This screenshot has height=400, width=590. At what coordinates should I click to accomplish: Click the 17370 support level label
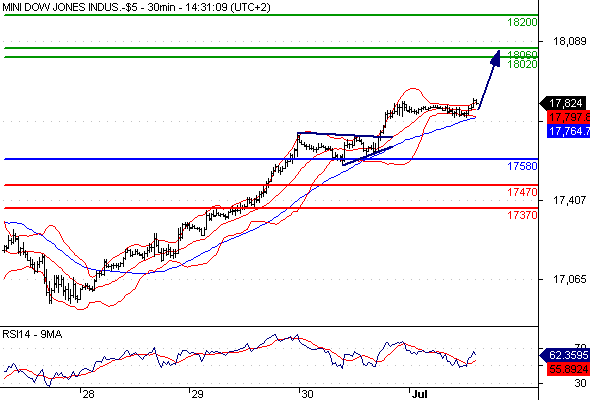click(x=522, y=215)
